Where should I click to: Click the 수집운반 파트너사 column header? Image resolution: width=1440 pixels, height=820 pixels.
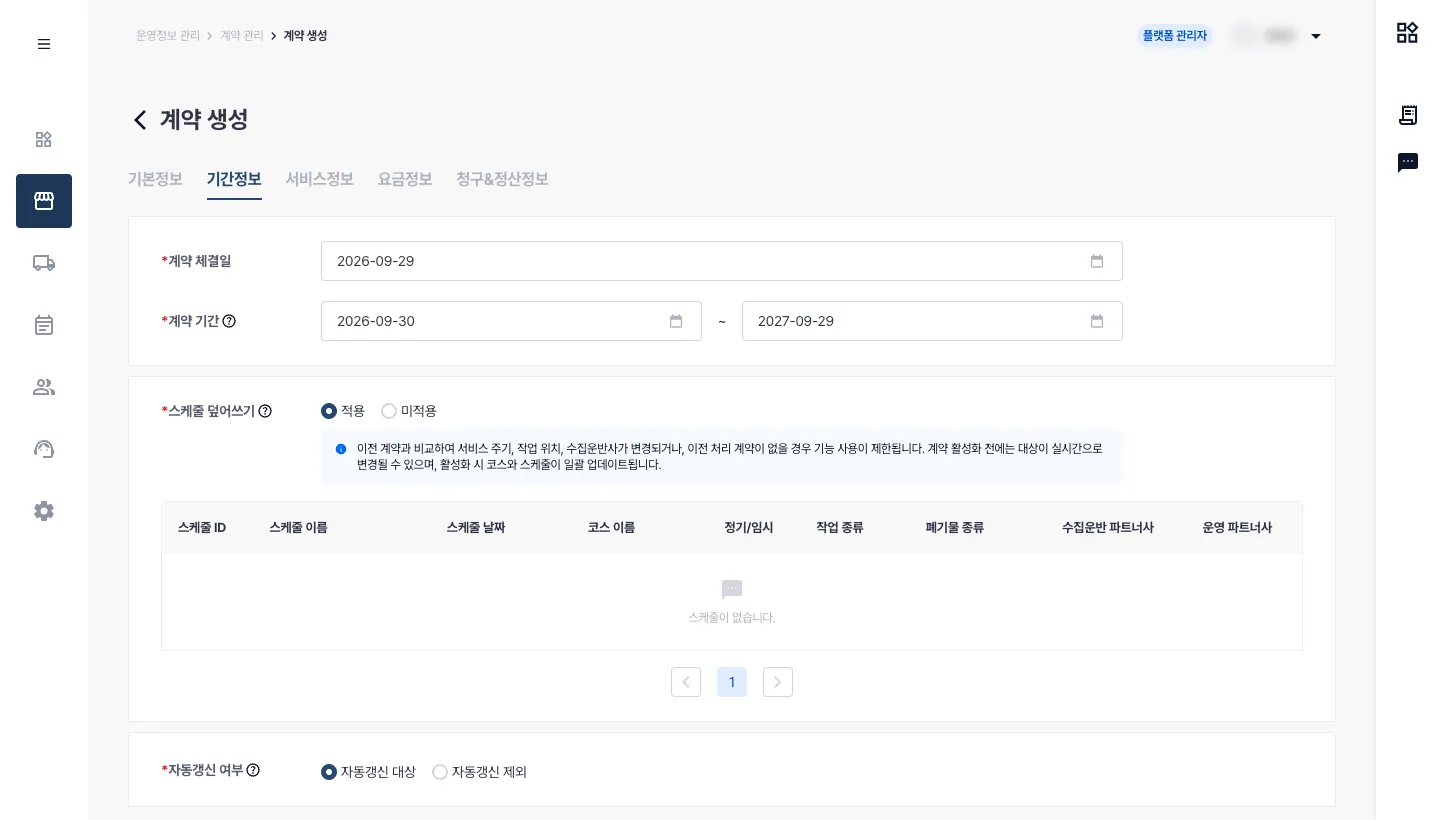click(1108, 527)
